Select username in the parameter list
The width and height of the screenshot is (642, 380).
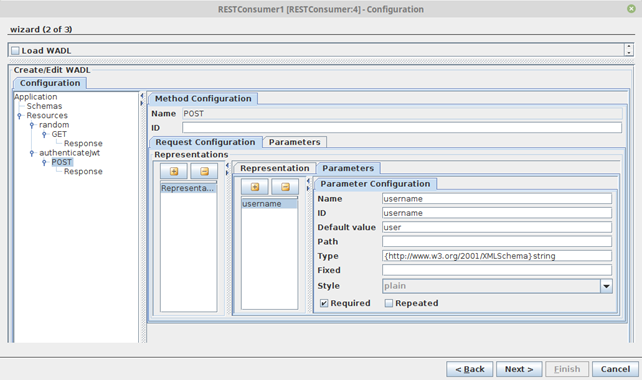269,204
